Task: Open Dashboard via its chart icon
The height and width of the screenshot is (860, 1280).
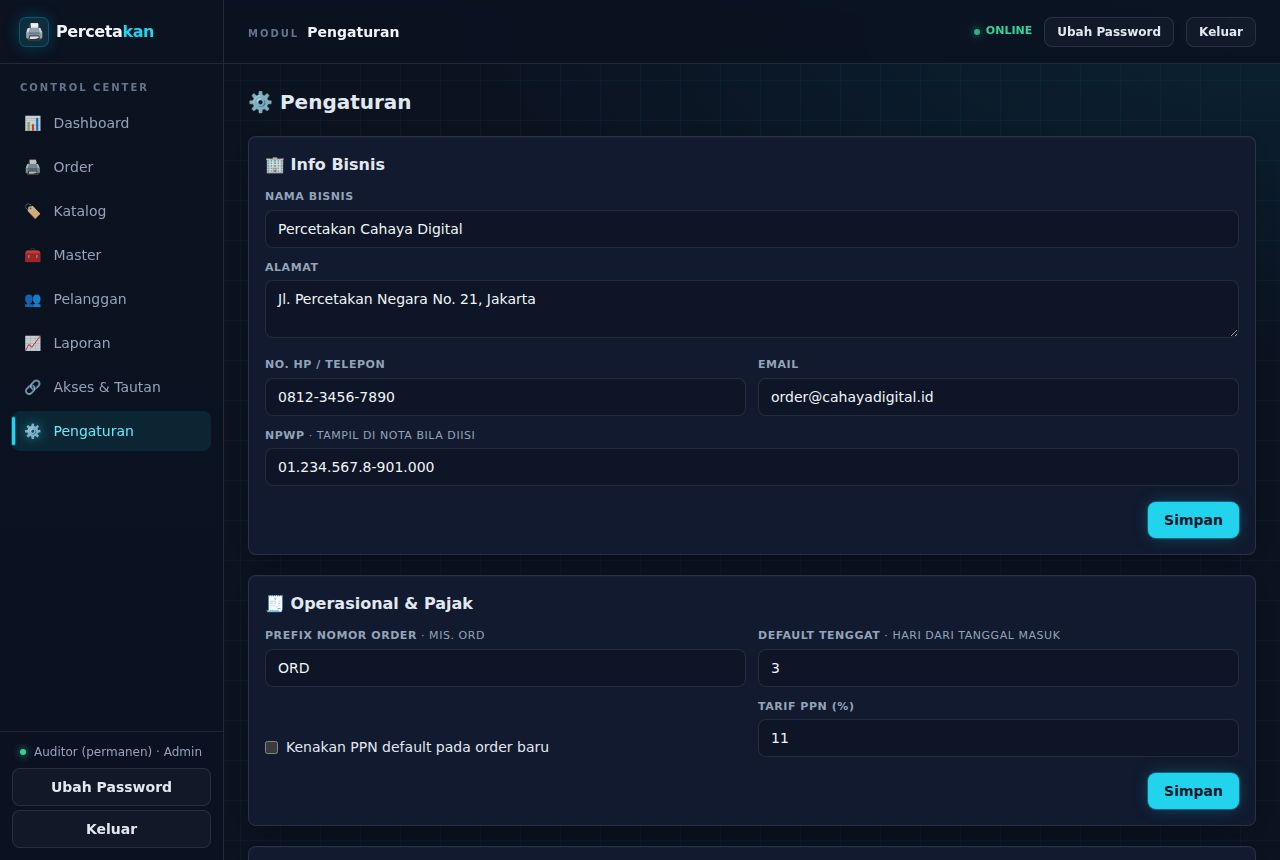Action: 33,123
